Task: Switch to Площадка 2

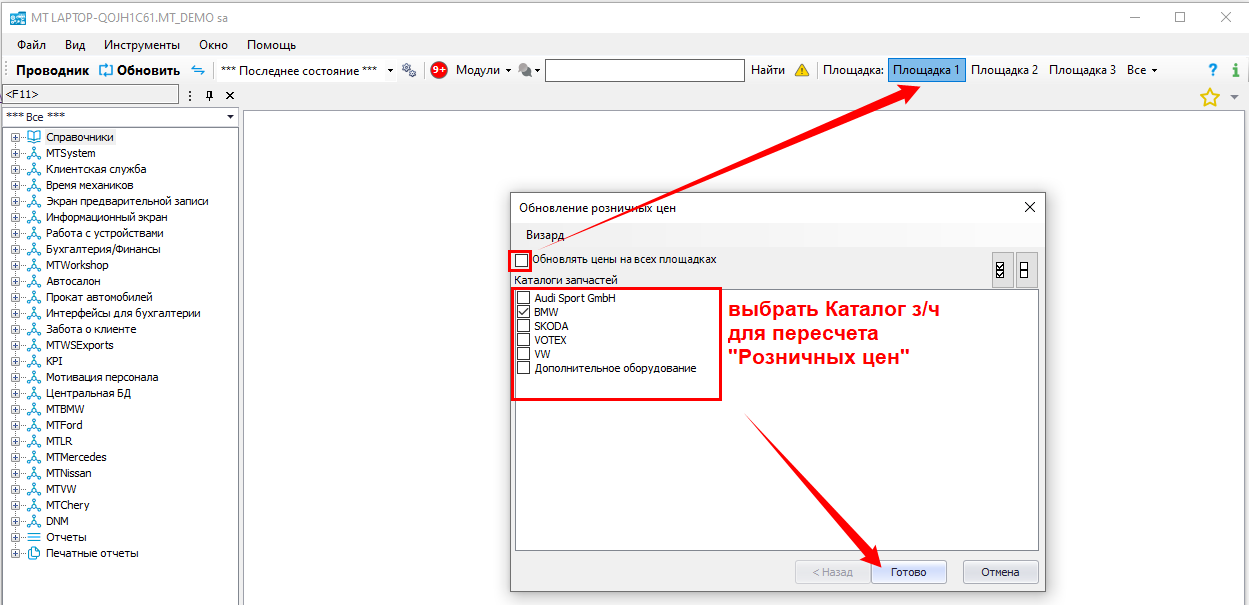Action: [1004, 70]
